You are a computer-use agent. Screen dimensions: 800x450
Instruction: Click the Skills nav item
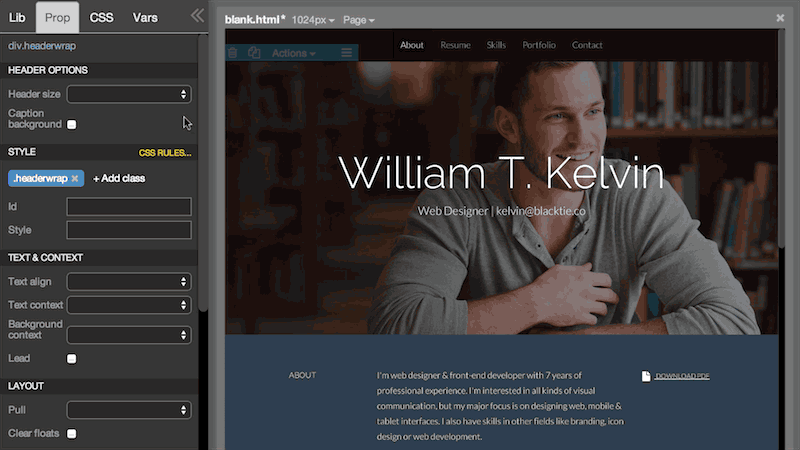coord(496,45)
